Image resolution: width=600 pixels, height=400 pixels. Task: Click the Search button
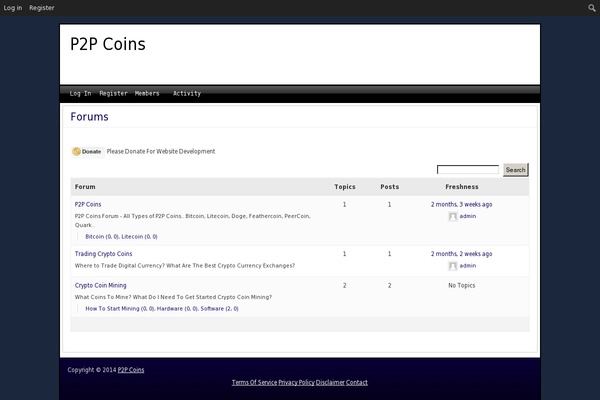pyautogui.click(x=515, y=170)
